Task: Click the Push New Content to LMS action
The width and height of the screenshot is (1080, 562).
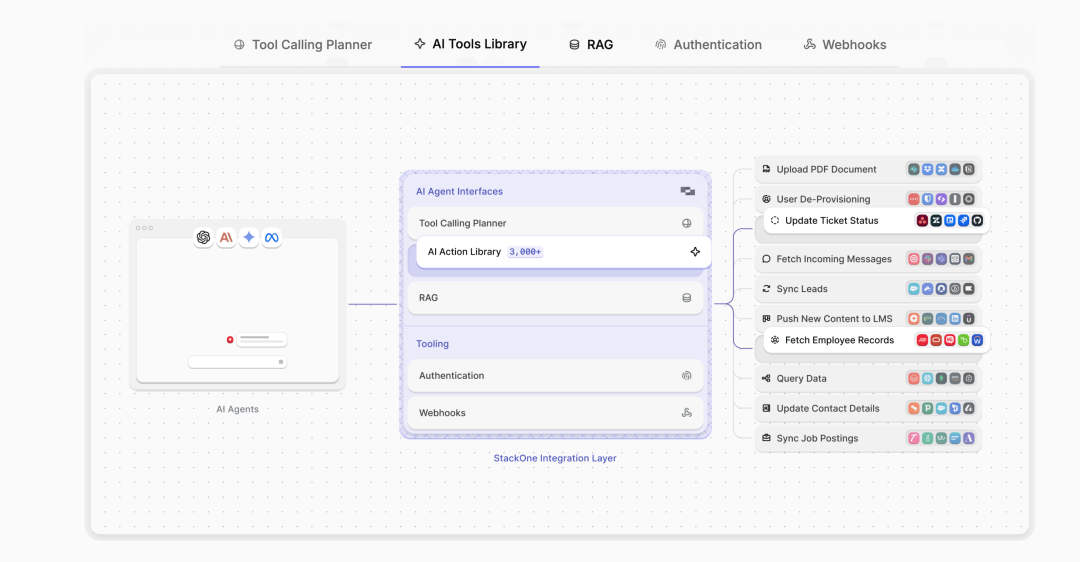Action: point(869,319)
